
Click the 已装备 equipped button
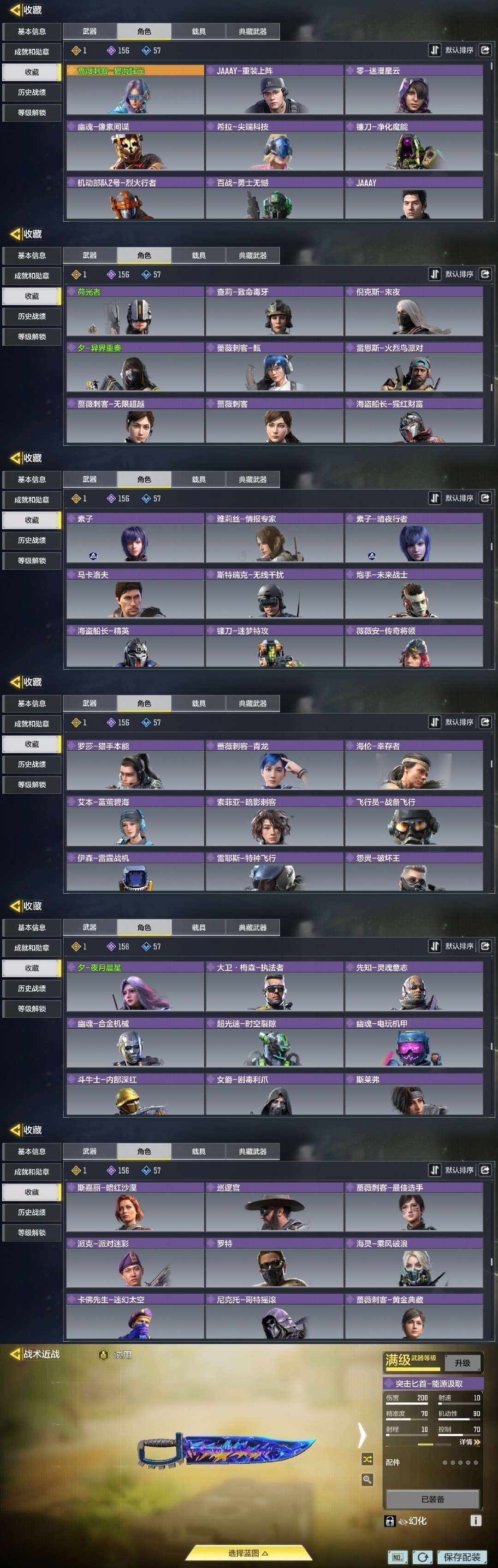(432, 1498)
